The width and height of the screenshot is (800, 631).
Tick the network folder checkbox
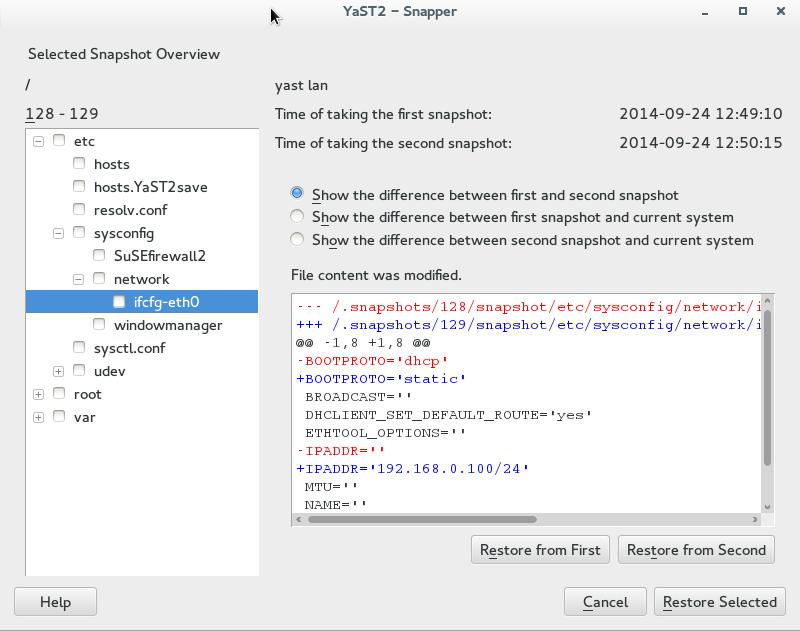click(99, 279)
